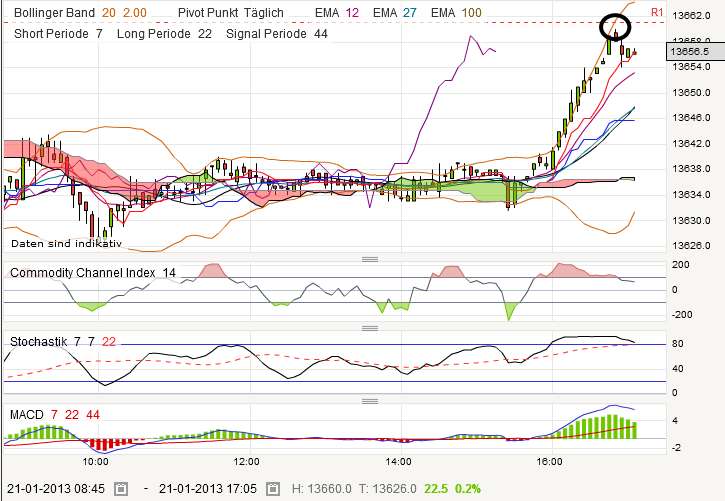Viewport: 725px width, 501px height.
Task: Click the 10:00 time axis label
Action: tap(96, 461)
